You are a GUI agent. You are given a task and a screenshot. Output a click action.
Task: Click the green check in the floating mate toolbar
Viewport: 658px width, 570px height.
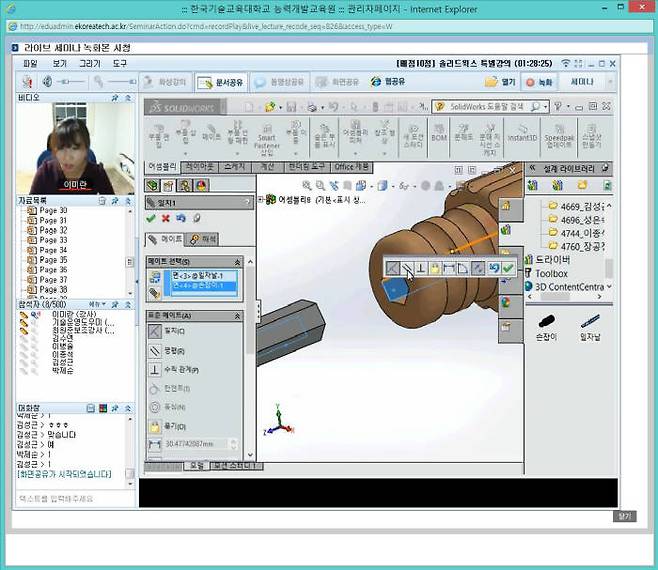click(x=508, y=268)
